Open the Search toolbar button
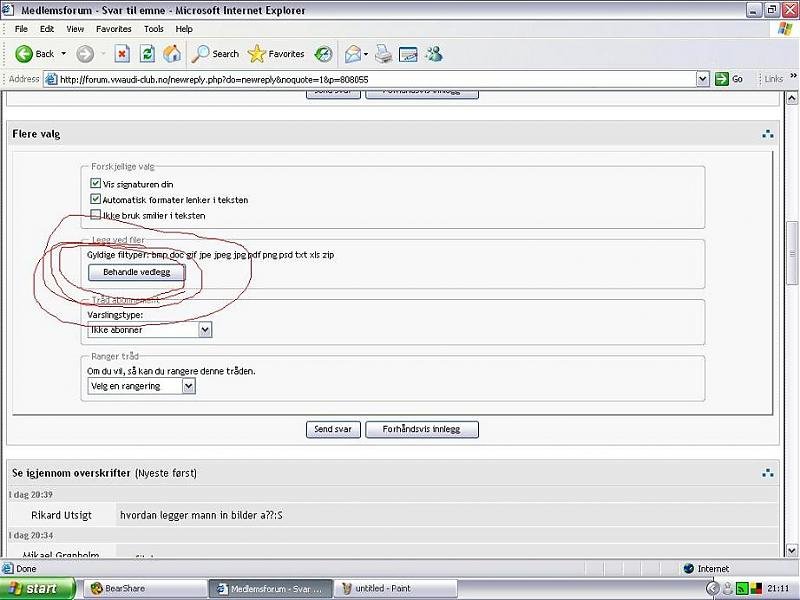 pyautogui.click(x=216, y=54)
